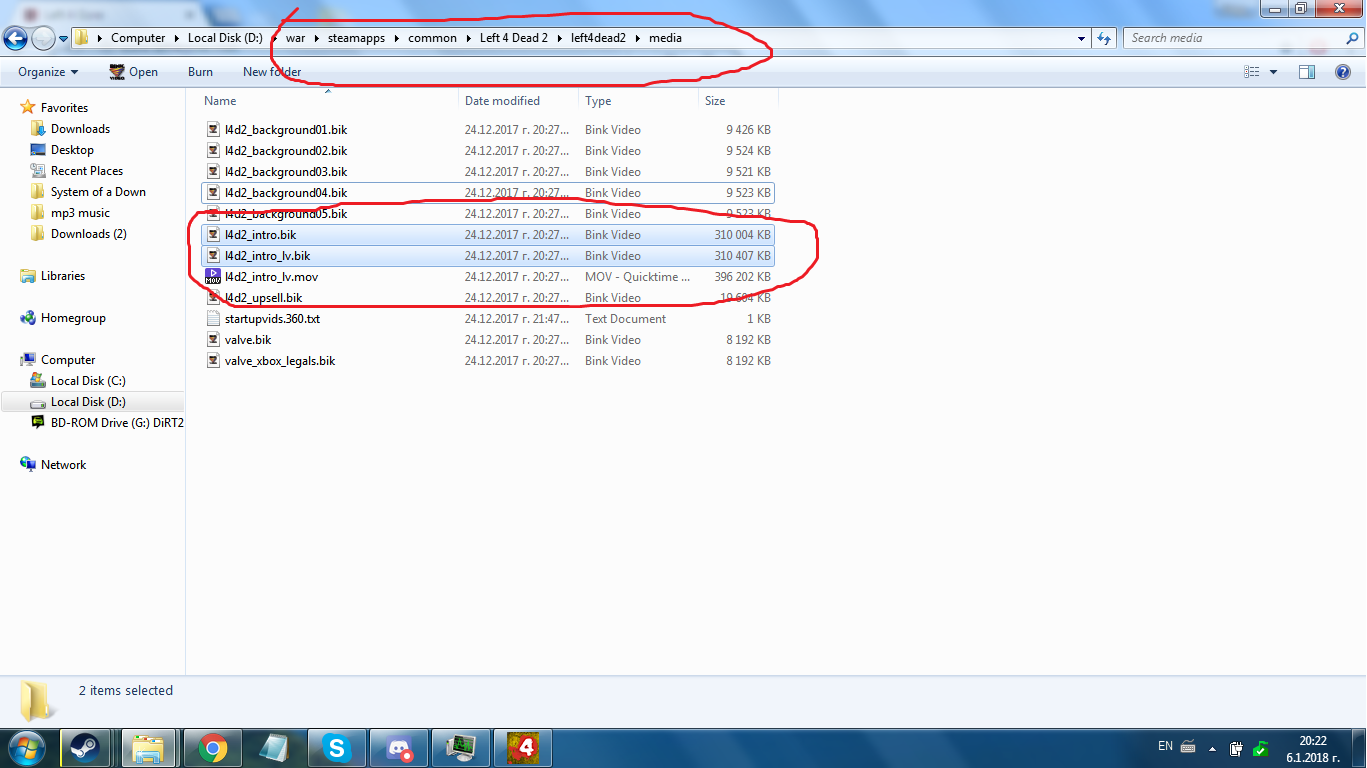The image size is (1367, 768).
Task: Click the New folder button
Action: coord(272,72)
